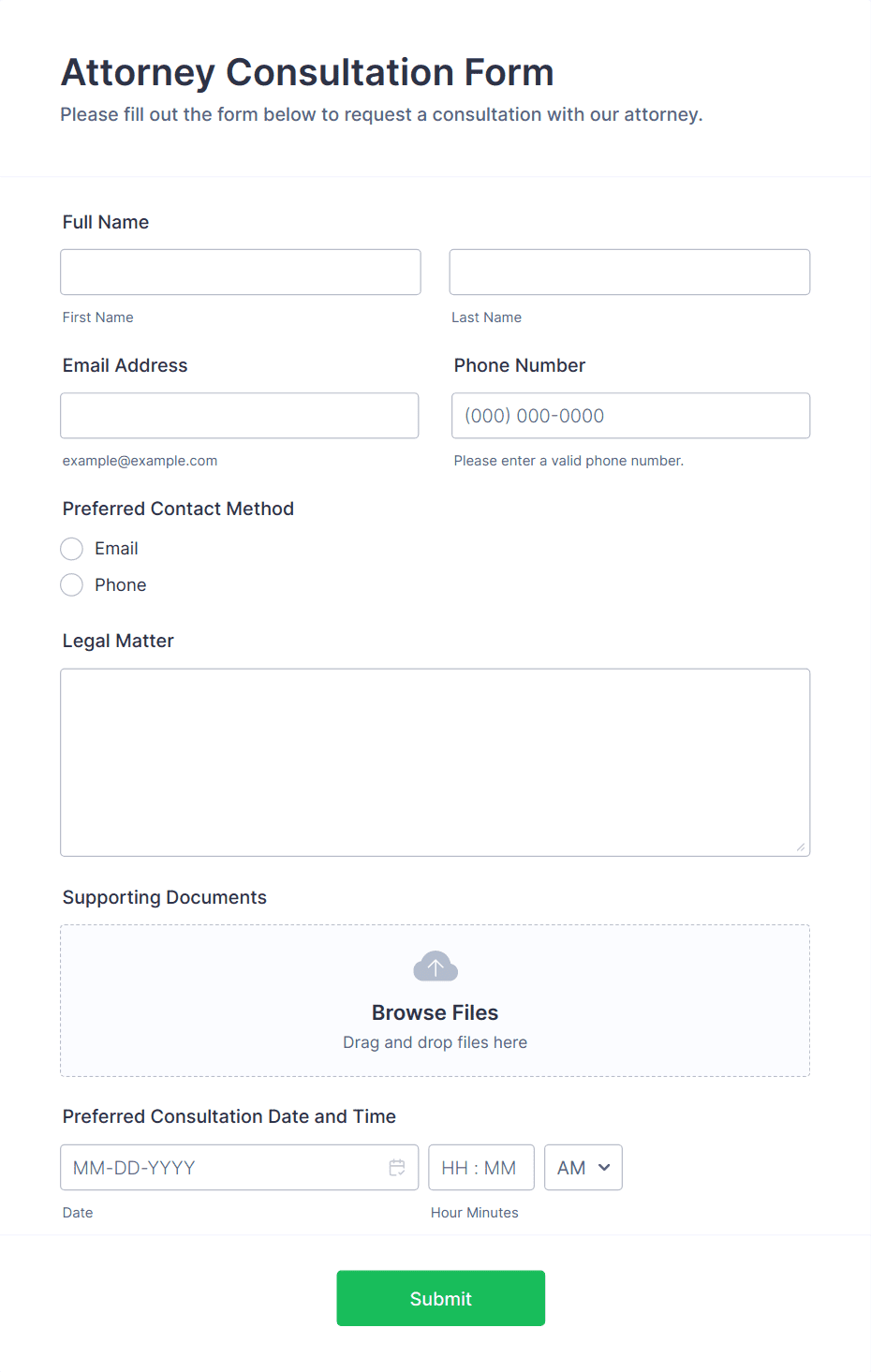Click the HH : MM time input
The width and height of the screenshot is (871, 1372).
tap(481, 1168)
